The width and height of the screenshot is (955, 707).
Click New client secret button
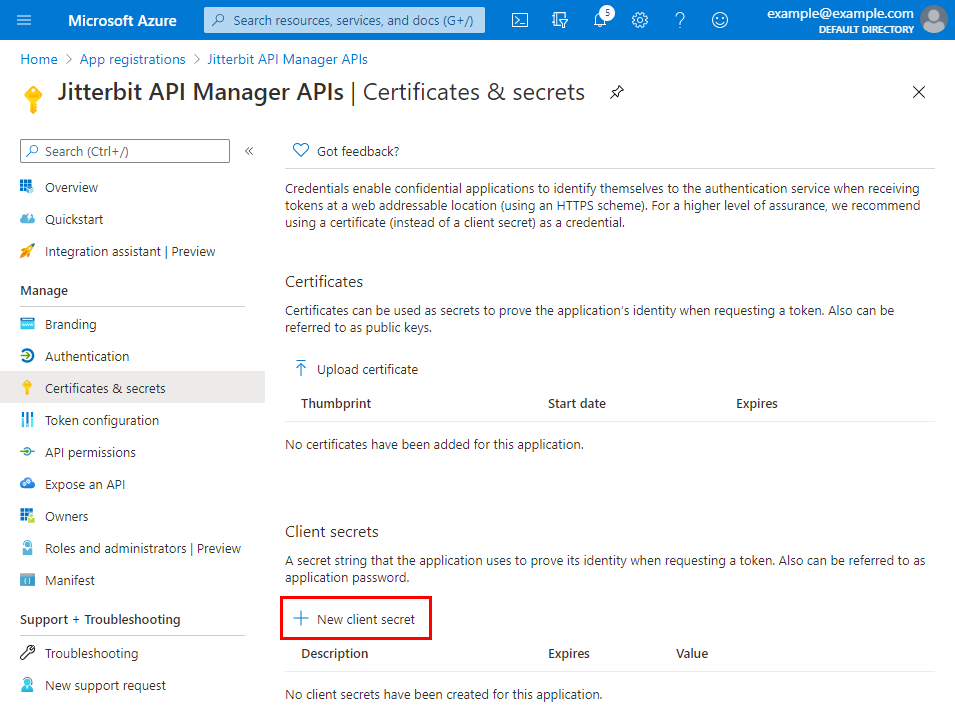[x=355, y=619]
